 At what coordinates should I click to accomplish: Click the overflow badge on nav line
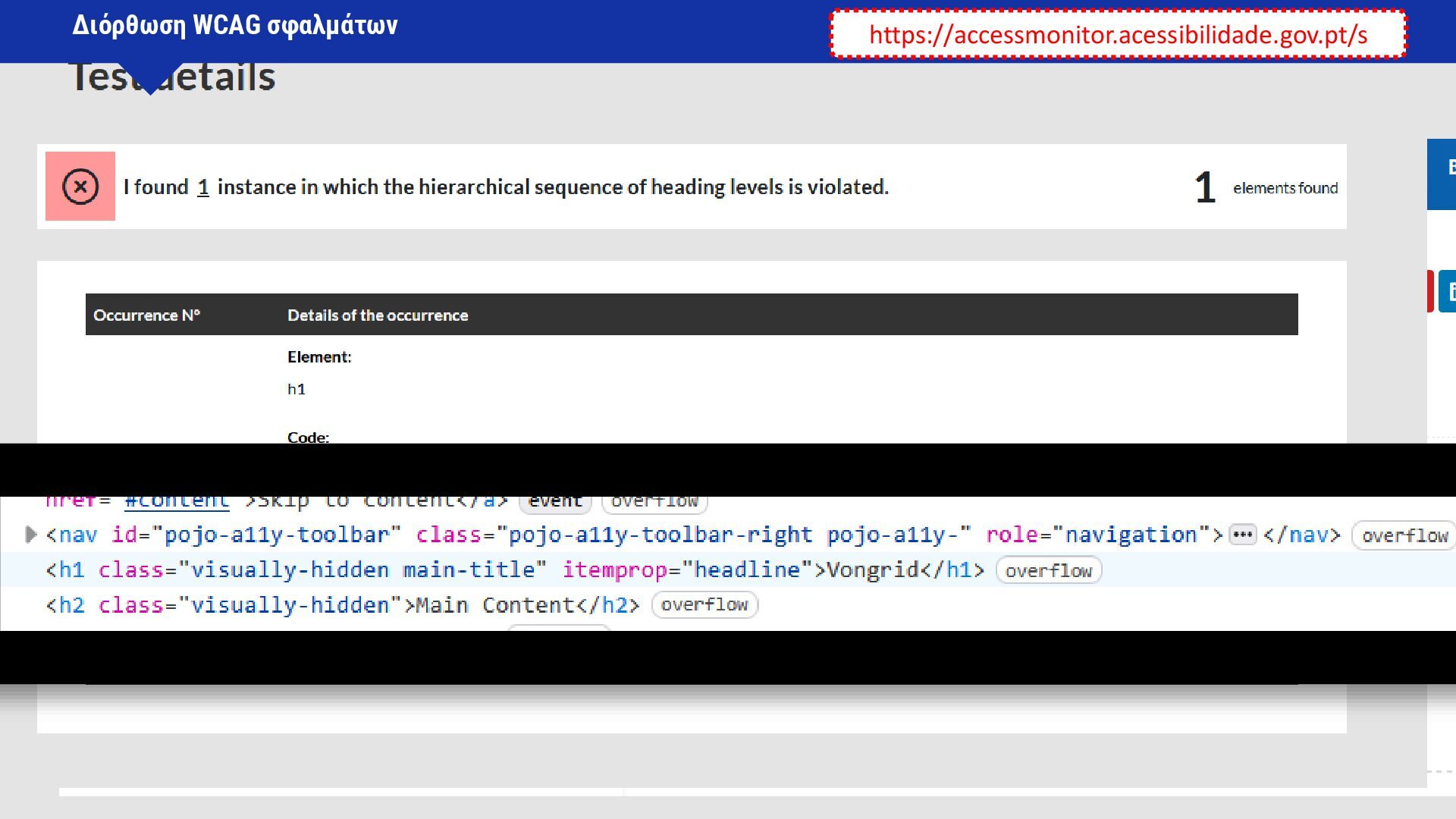1404,536
